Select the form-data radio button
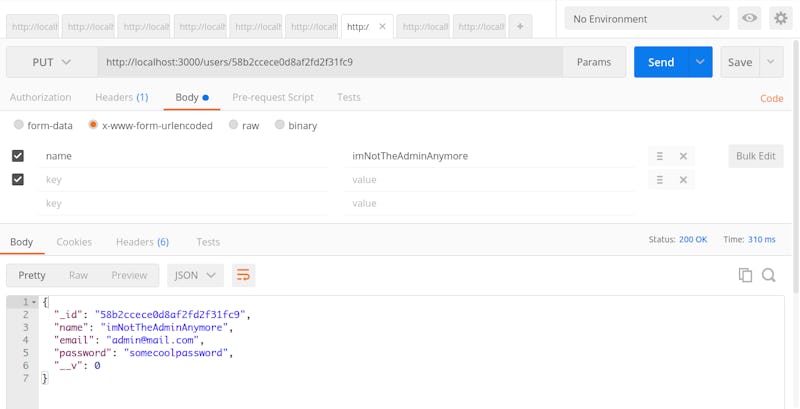 click(19, 125)
